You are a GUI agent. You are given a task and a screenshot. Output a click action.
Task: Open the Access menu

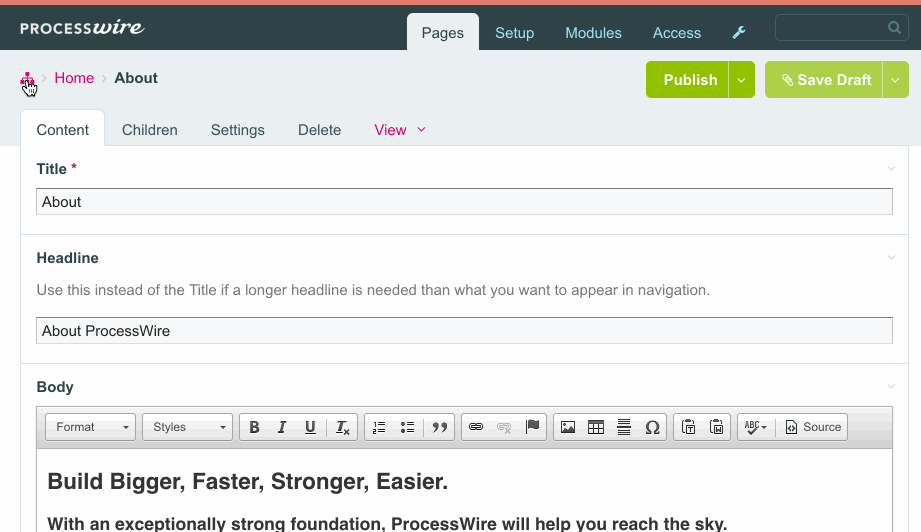point(677,33)
